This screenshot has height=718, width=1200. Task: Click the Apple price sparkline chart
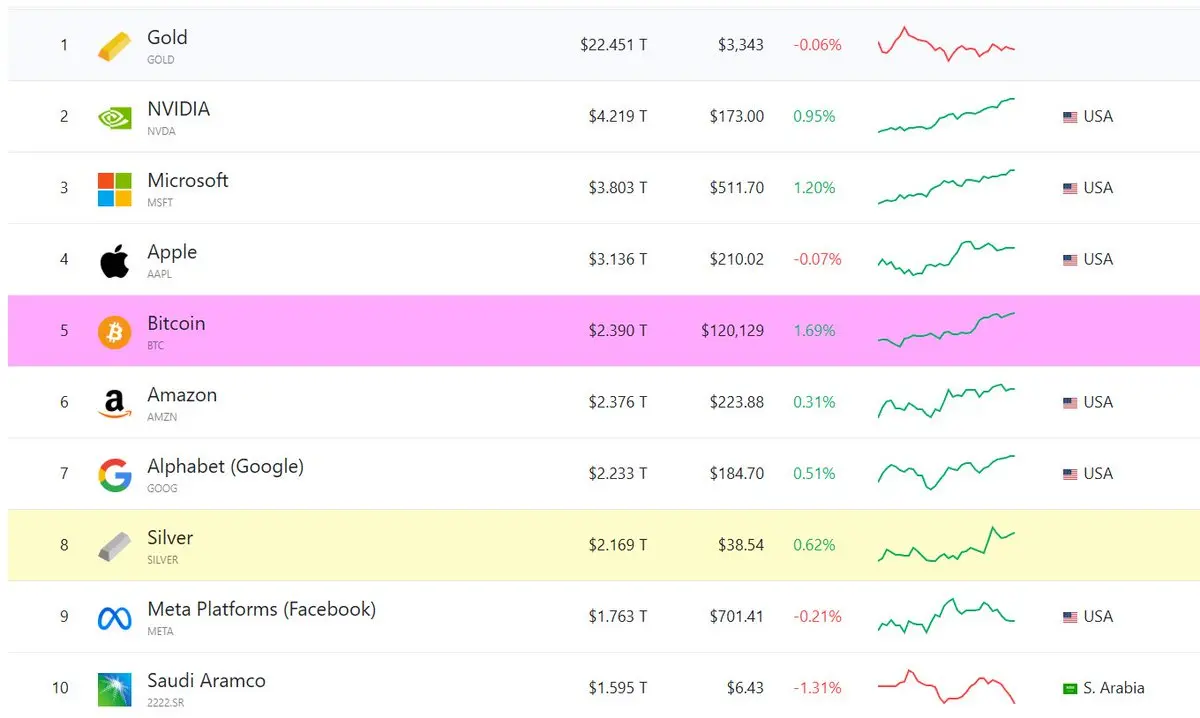pyautogui.click(x=946, y=258)
